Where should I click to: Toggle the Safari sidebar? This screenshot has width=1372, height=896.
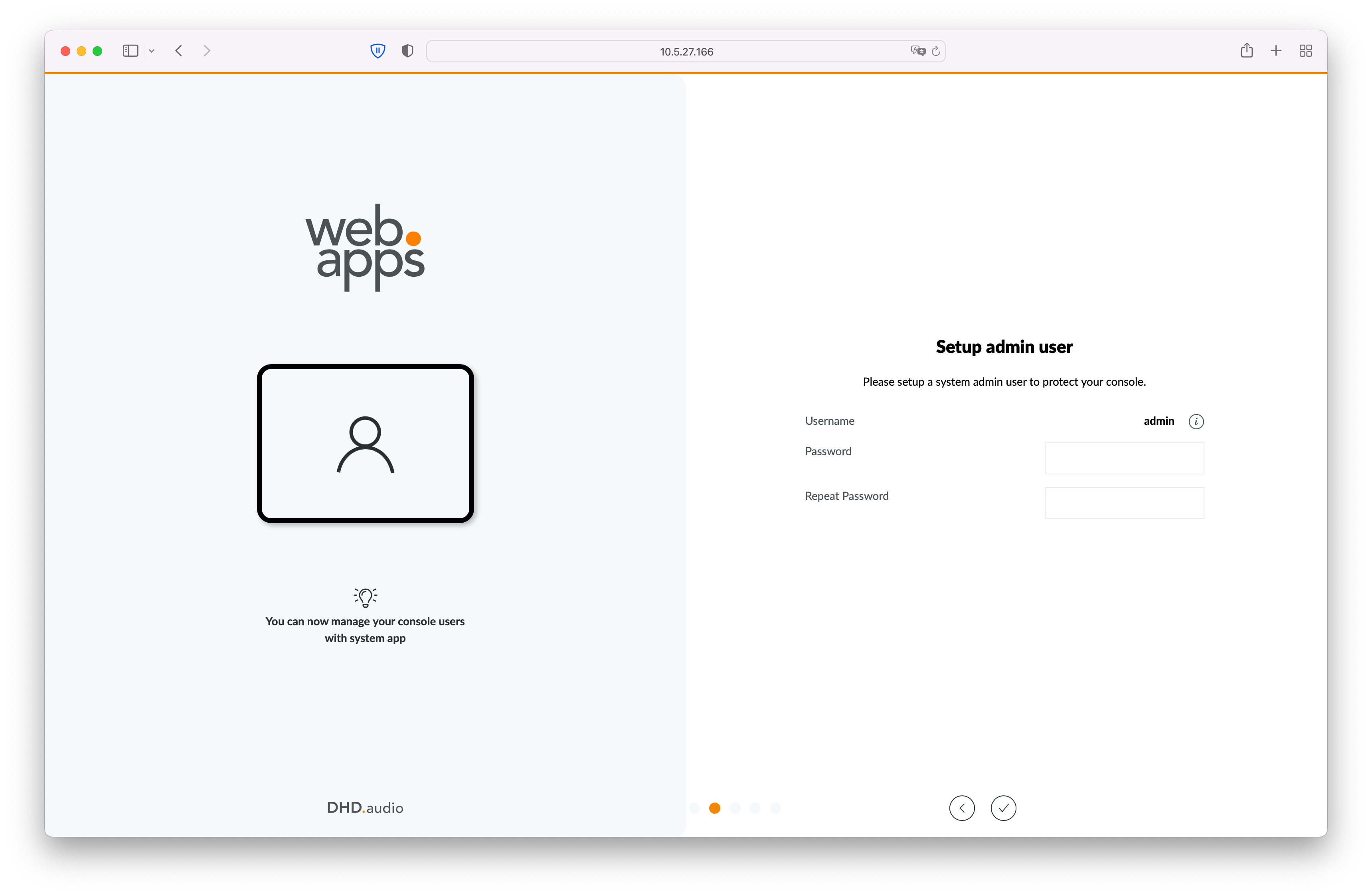[x=130, y=51]
